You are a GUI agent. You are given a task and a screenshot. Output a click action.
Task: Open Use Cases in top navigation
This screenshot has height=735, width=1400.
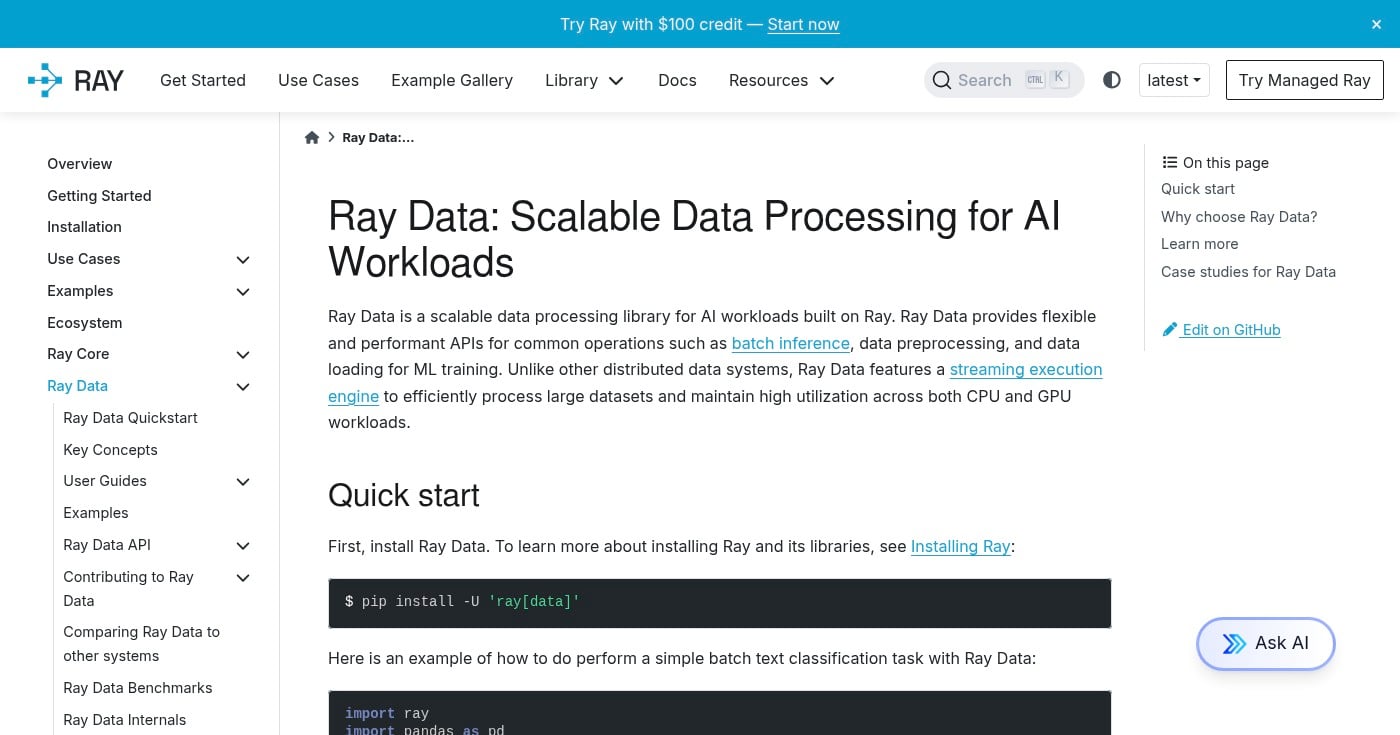318,80
